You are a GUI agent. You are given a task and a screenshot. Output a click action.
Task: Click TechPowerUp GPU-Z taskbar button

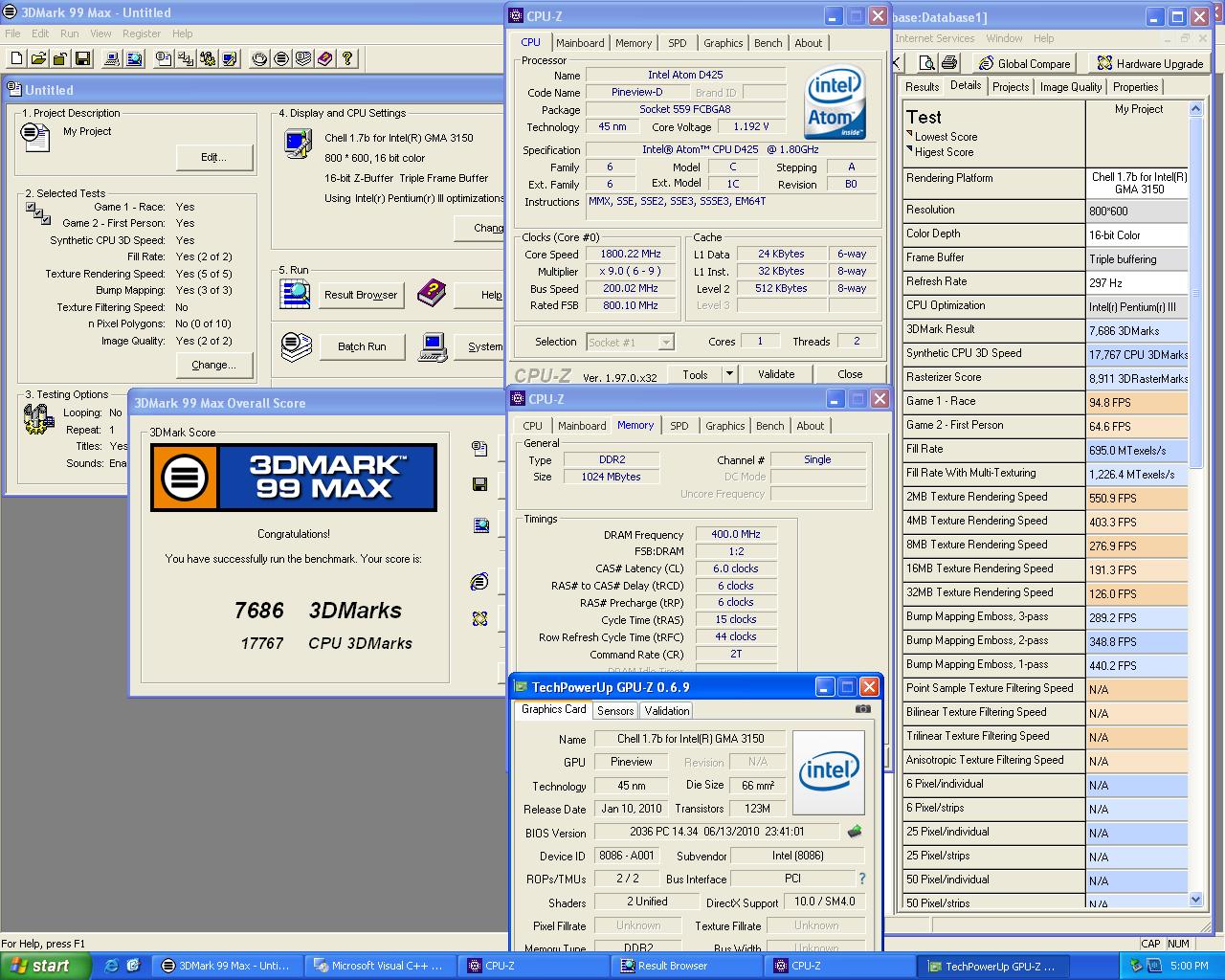(x=992, y=966)
